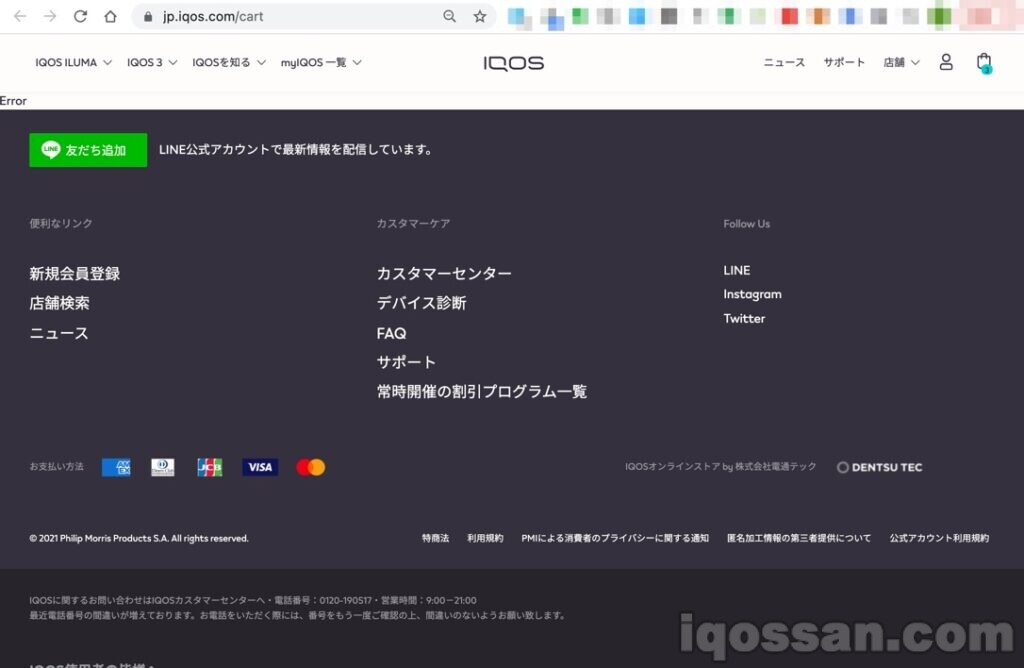Click the VISA card icon
The height and width of the screenshot is (668, 1024).
click(260, 467)
